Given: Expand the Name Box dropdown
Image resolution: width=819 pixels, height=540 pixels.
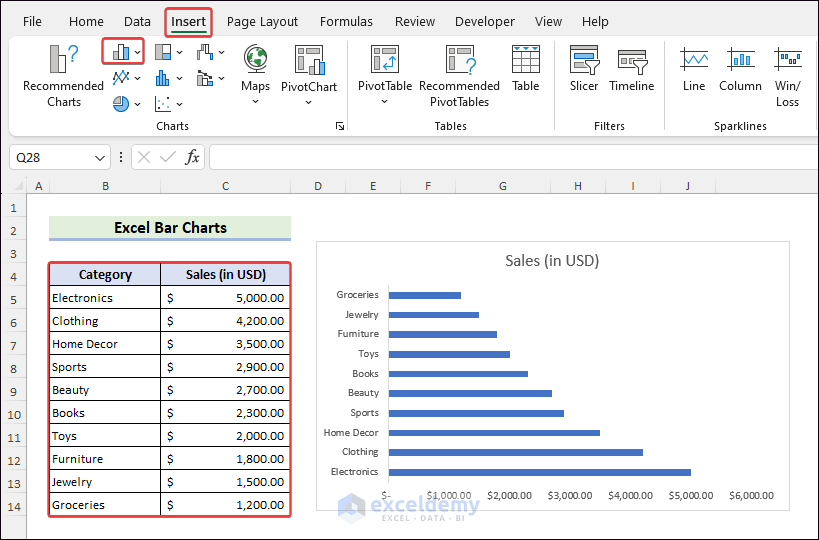Looking at the screenshot, I should (100, 158).
